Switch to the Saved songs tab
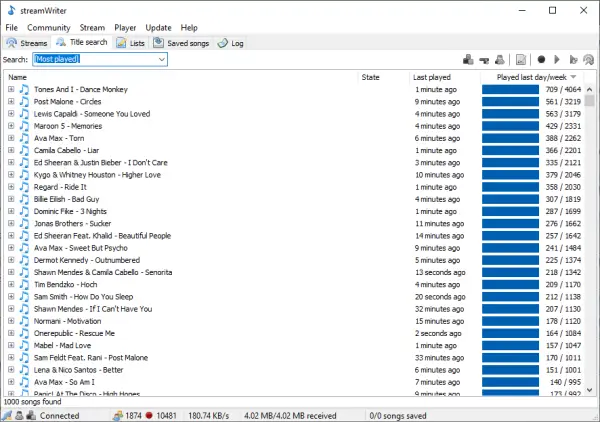Image resolution: width=600 pixels, height=422 pixels. point(181,43)
